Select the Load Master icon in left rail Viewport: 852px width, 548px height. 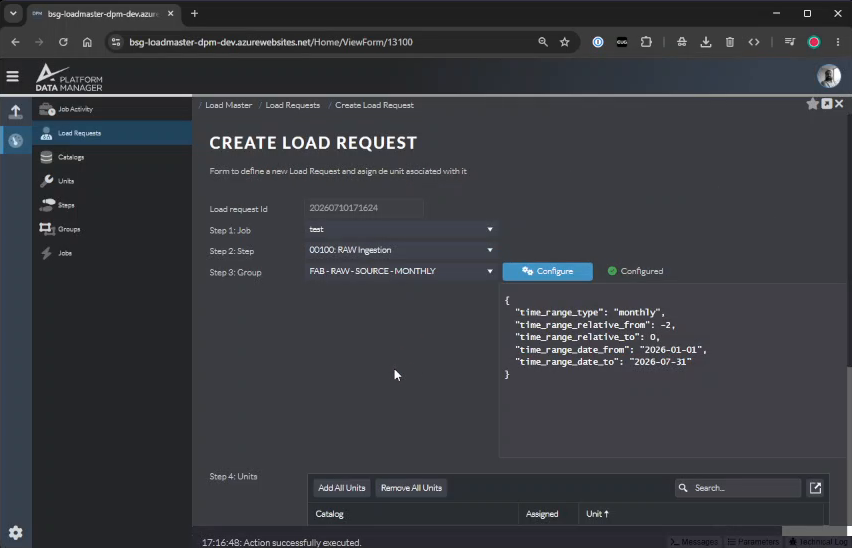(16, 141)
